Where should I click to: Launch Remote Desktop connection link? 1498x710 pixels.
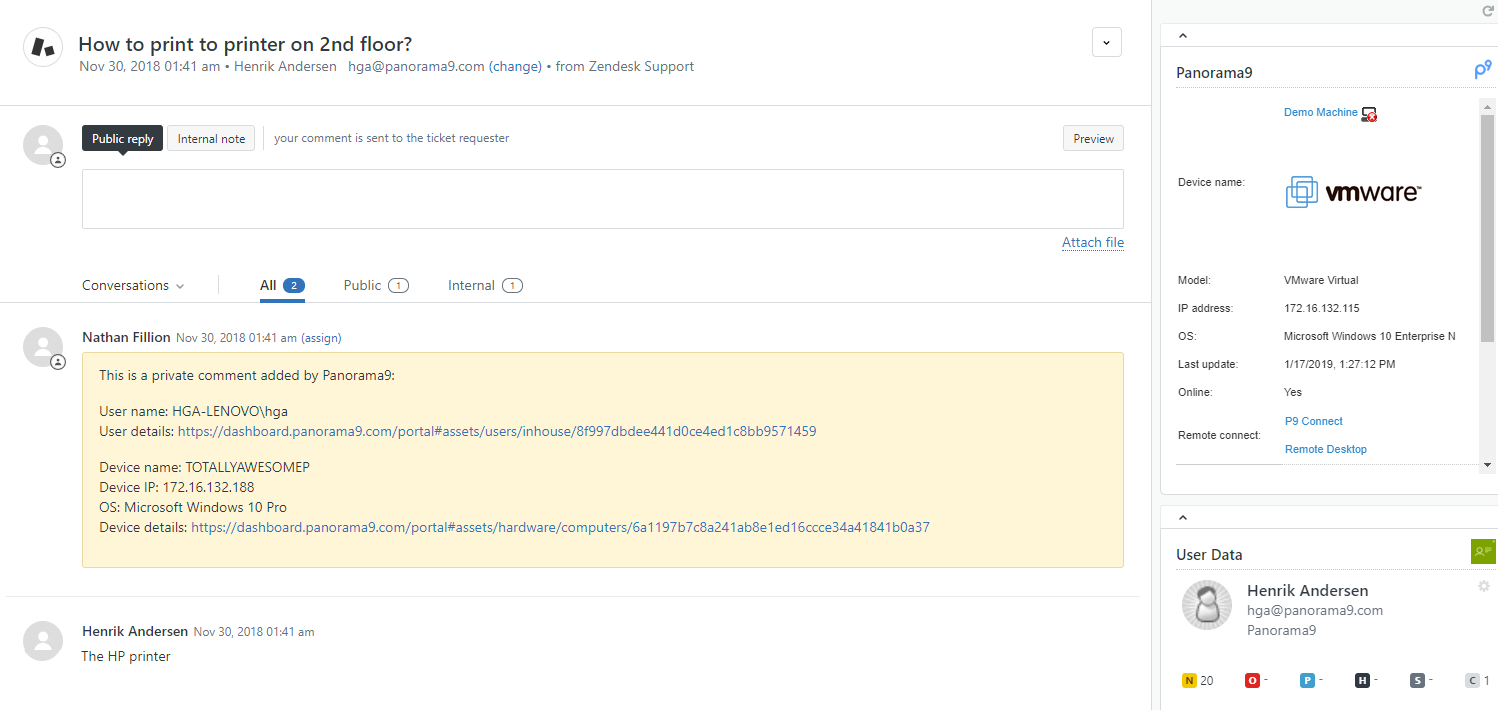[1326, 449]
